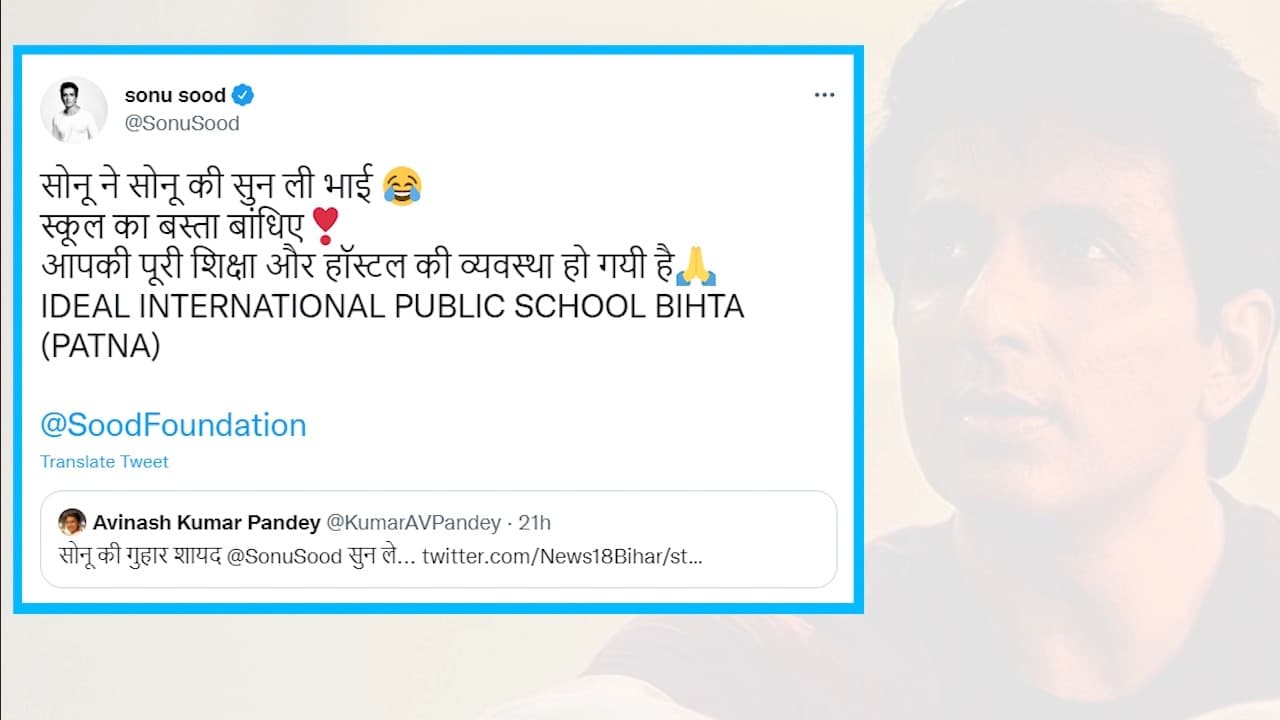Open the @KumarAVPandey handle in quoted tweet
Image resolution: width=1280 pixels, height=720 pixels.
[414, 522]
